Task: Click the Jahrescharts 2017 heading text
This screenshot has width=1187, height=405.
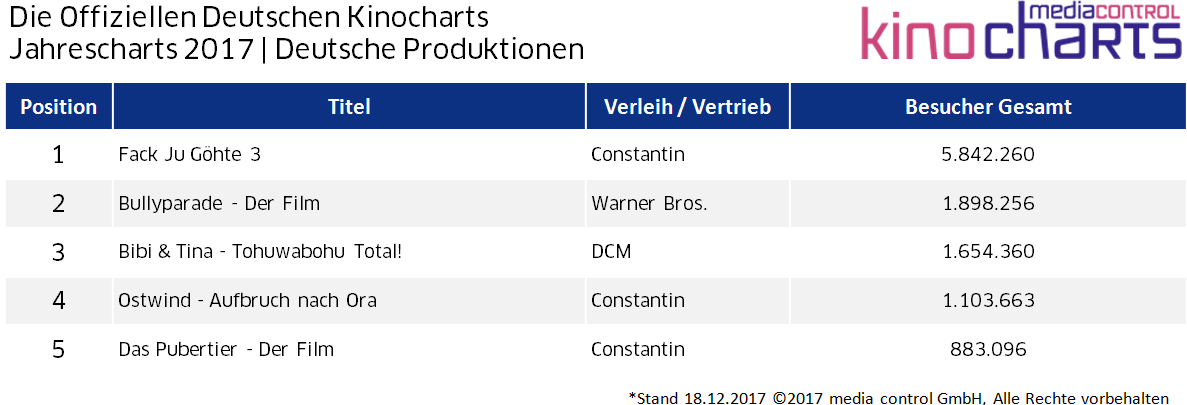Action: coord(131,49)
